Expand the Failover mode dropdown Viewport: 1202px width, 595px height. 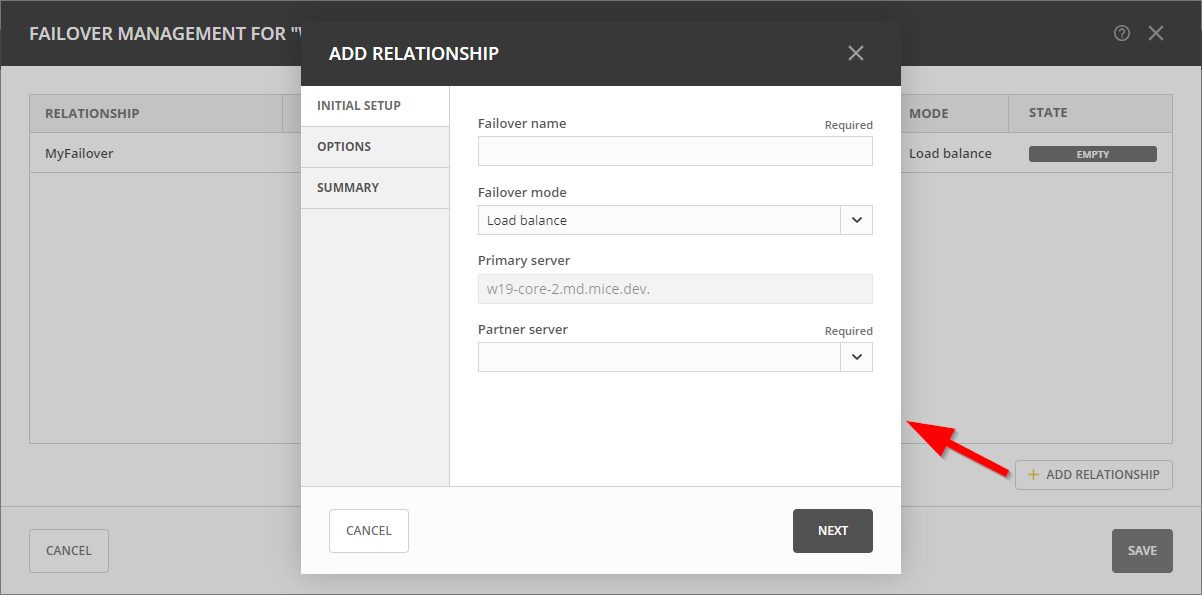[856, 219]
